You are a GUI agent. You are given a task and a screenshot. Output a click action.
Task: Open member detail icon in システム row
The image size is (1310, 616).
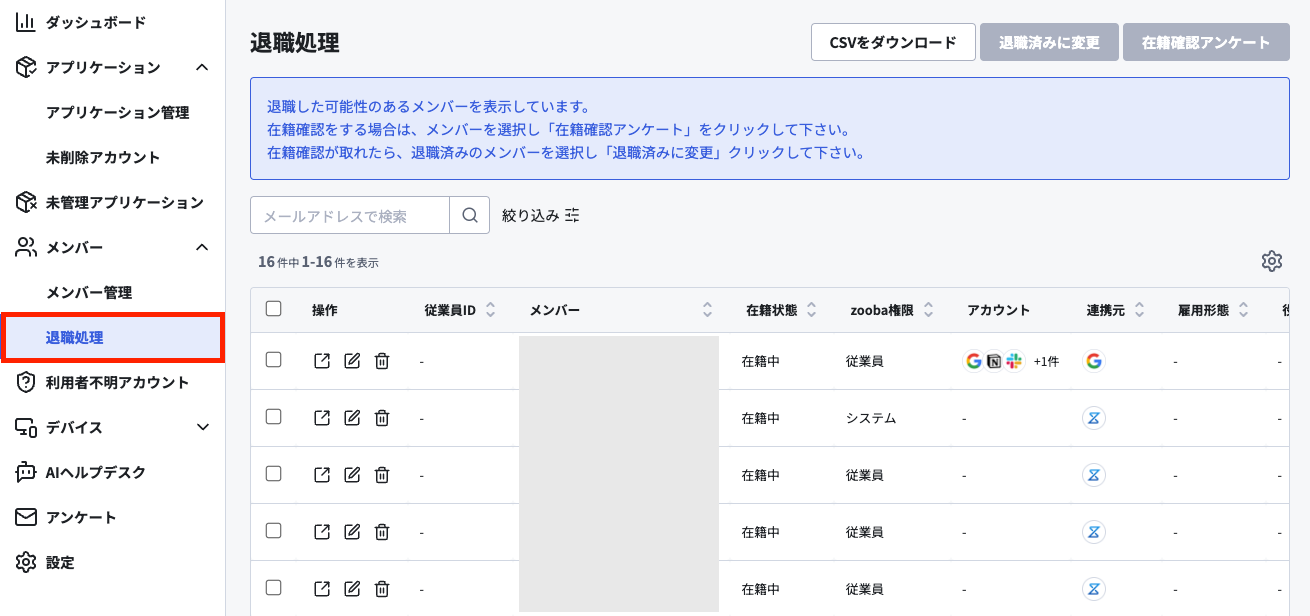point(322,418)
